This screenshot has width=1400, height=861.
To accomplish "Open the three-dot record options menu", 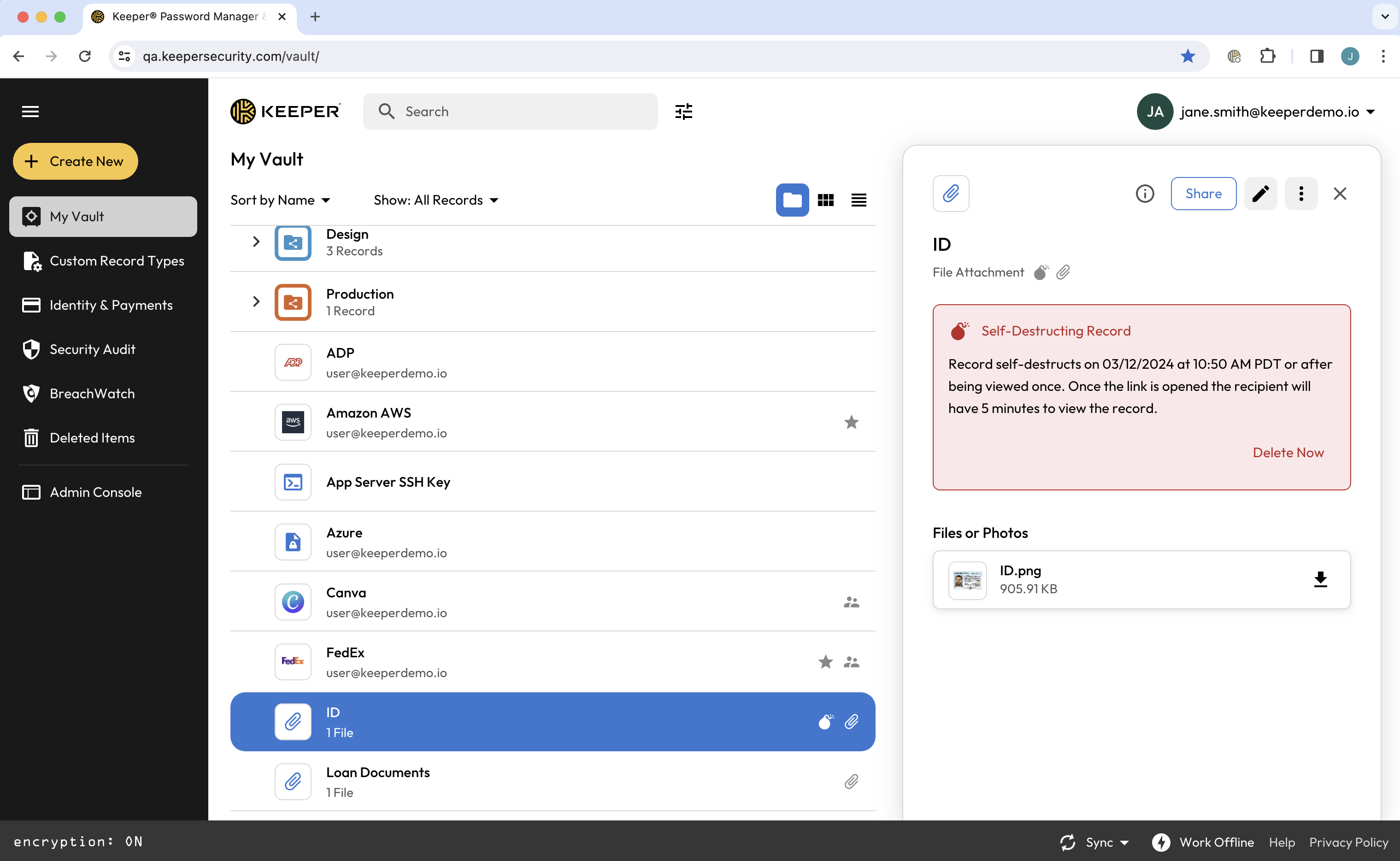I will tap(1300, 194).
